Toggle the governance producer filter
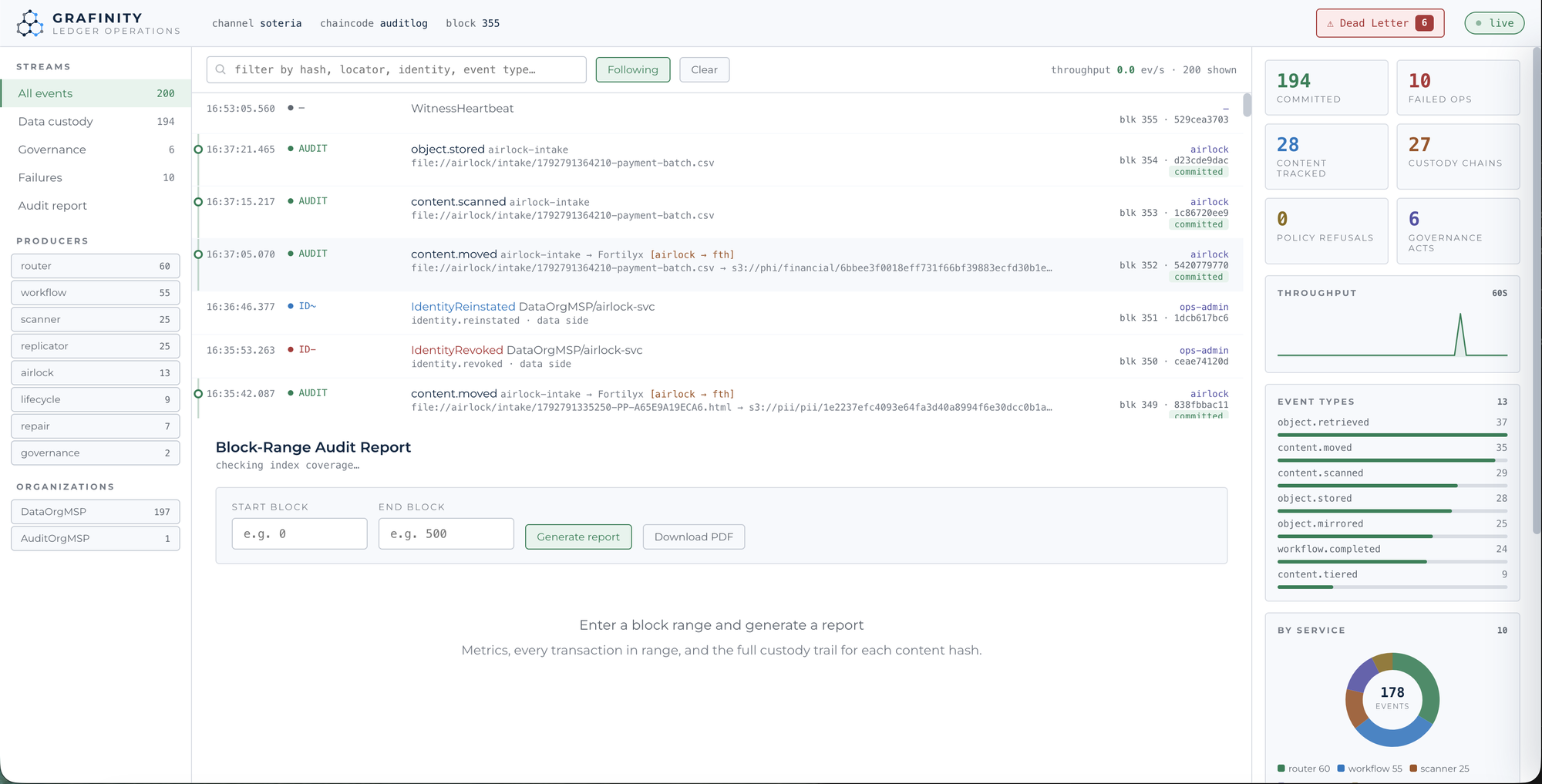Image resolution: width=1542 pixels, height=784 pixels. point(96,453)
